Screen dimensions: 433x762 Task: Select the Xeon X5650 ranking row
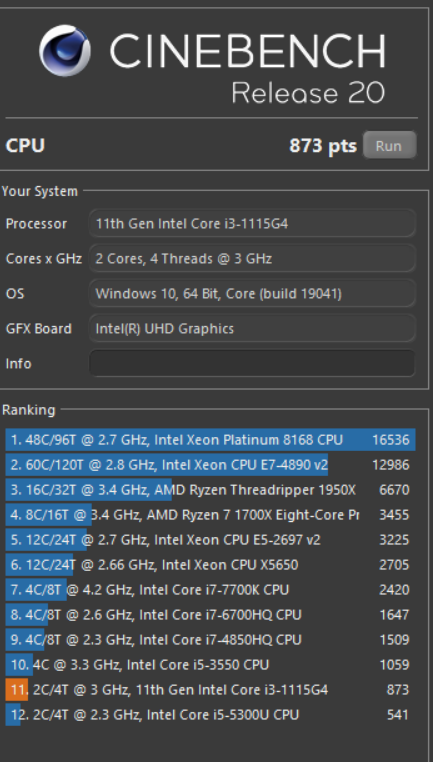pos(210,565)
